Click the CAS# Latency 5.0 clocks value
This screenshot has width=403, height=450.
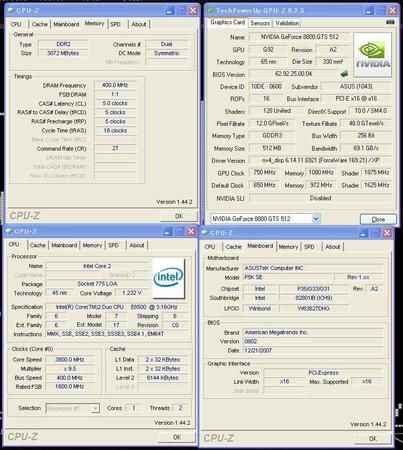[115, 104]
